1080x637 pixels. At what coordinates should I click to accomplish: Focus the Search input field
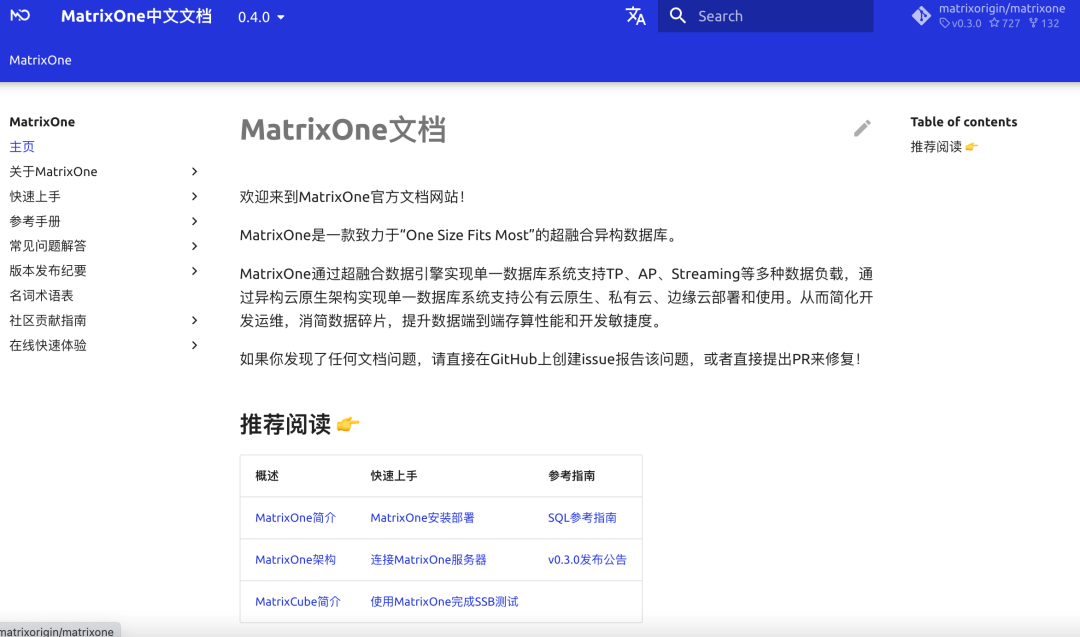[x=765, y=16]
